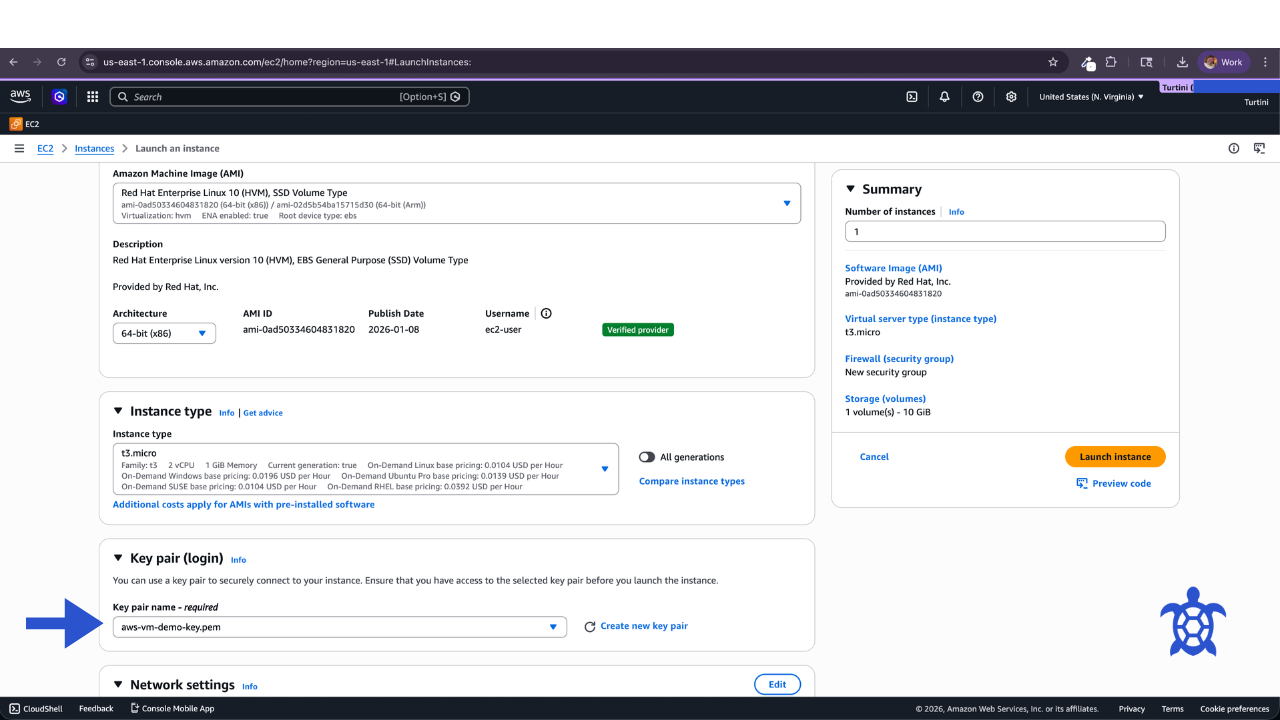Open Software Image (AMI) summary link

[893, 268]
